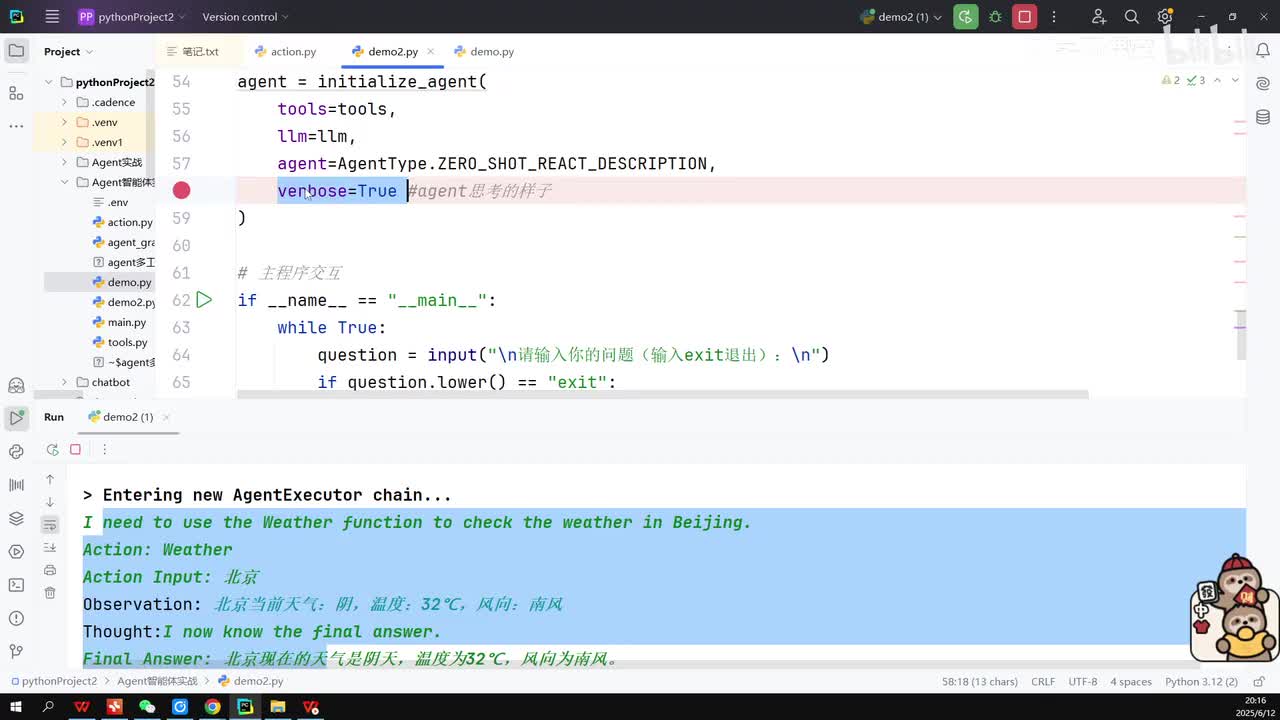Open Version control dropdown
This screenshot has height=720, width=1280.
coord(245,17)
